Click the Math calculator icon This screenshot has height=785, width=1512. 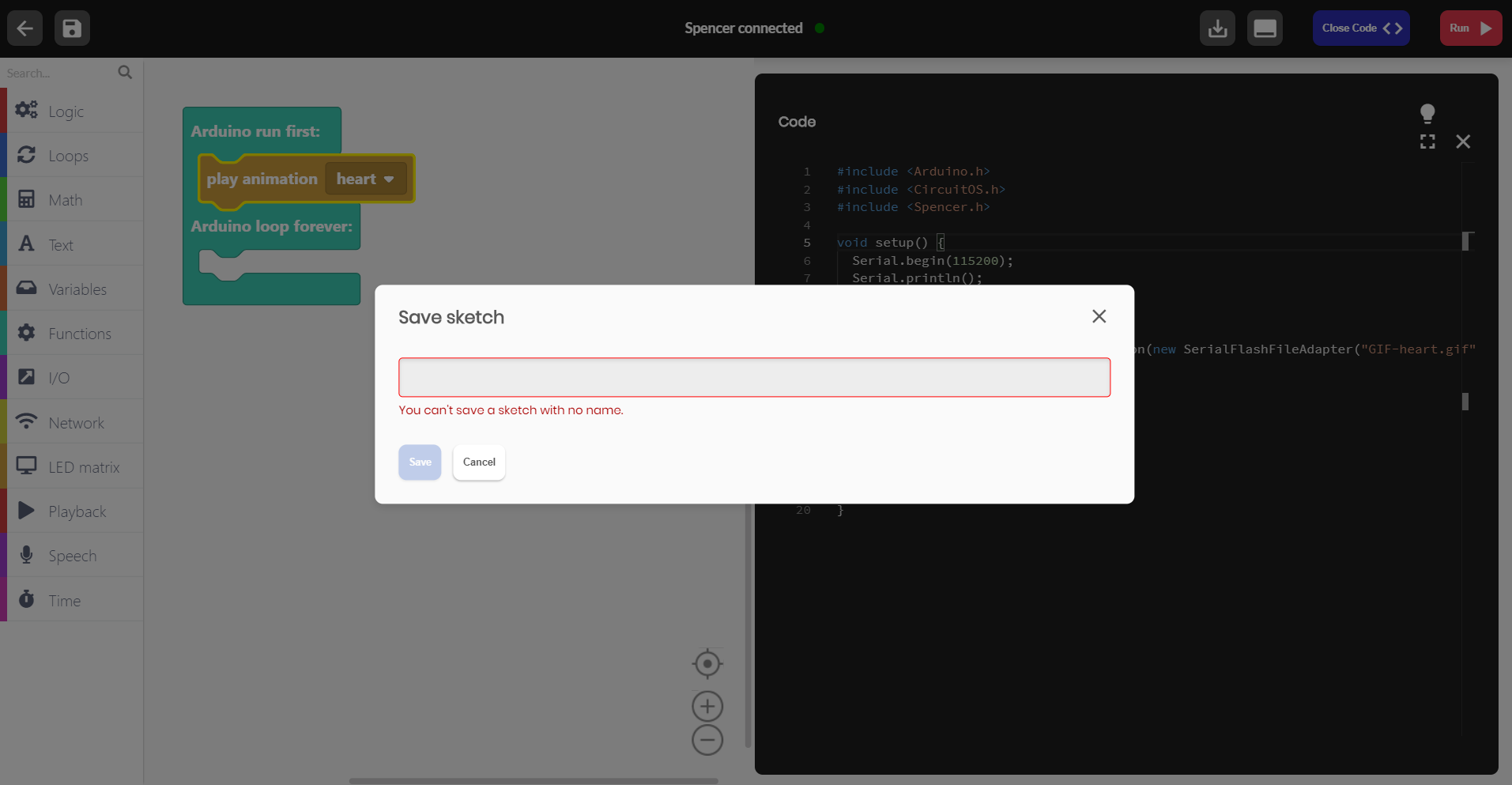[x=26, y=198]
